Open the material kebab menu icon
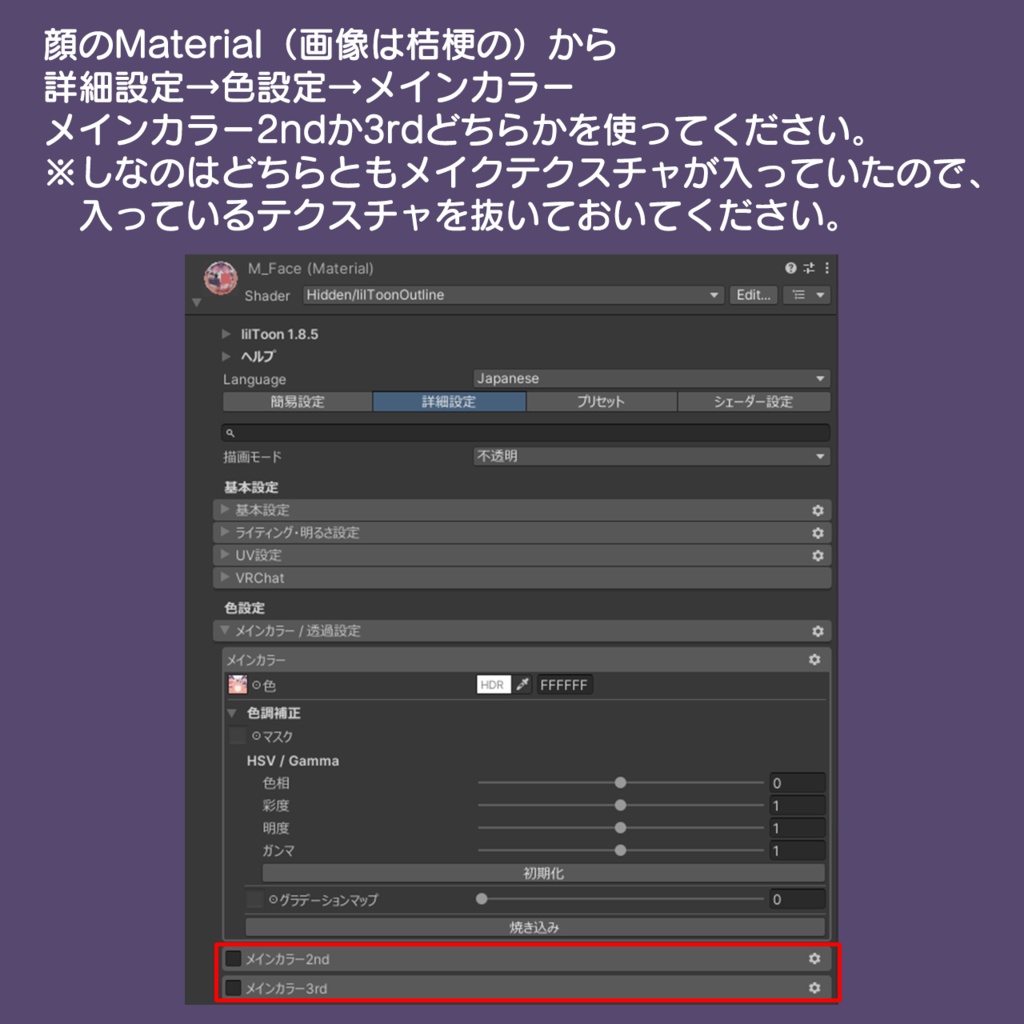The height and width of the screenshot is (1024, 1024). 827,268
